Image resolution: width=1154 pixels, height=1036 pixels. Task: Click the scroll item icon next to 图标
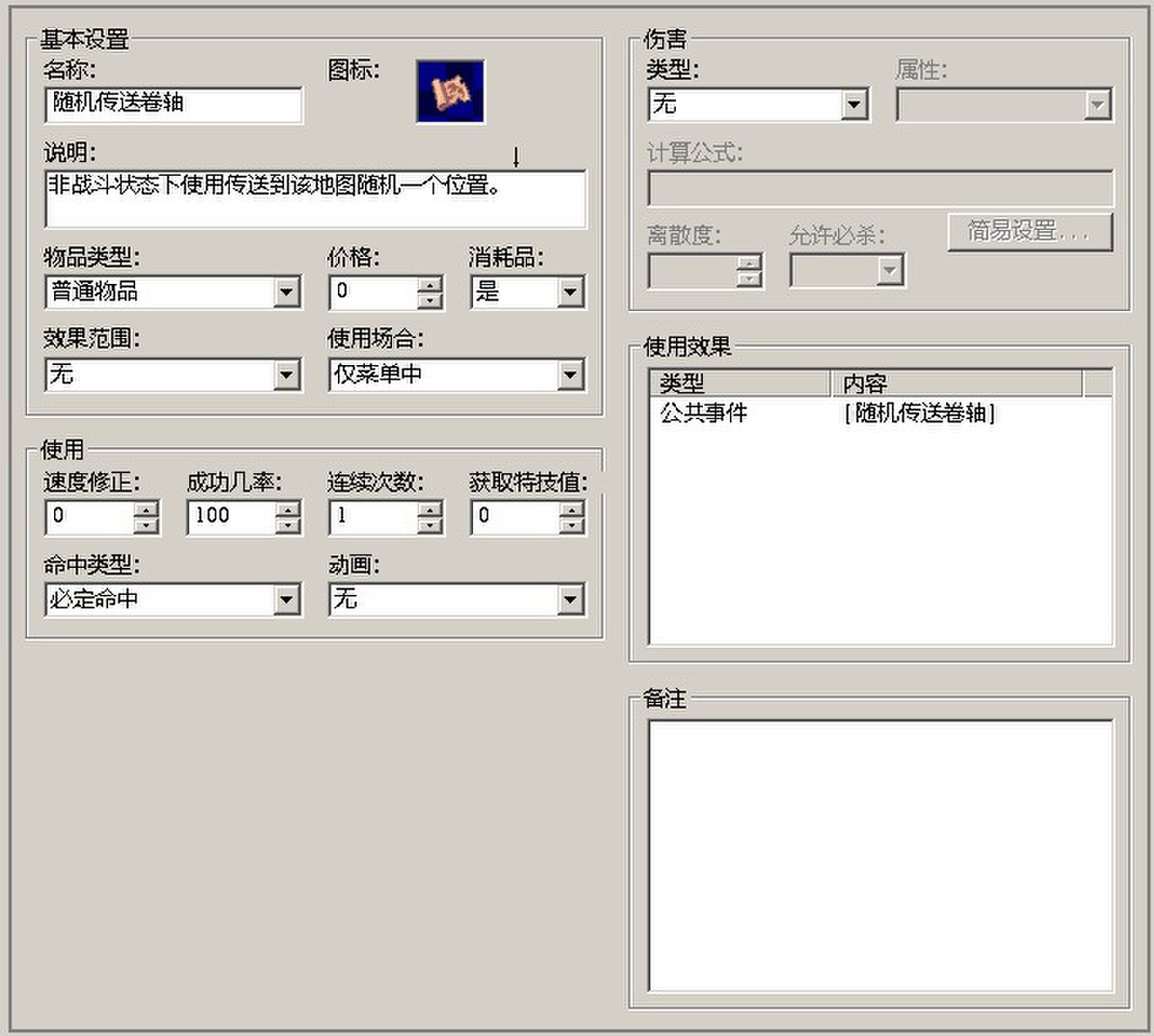point(450,91)
